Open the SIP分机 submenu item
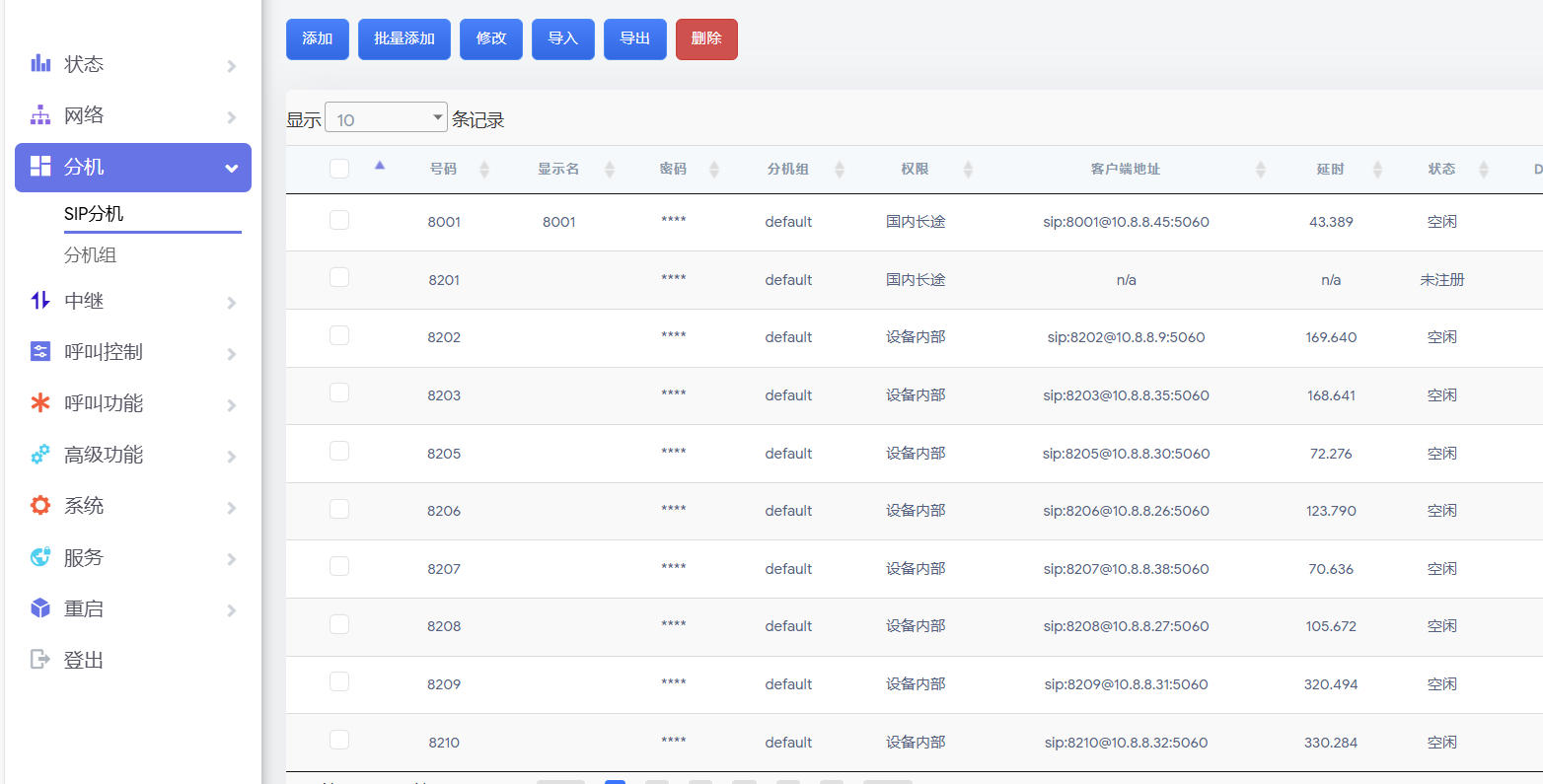The image size is (1543, 784). pos(94,214)
